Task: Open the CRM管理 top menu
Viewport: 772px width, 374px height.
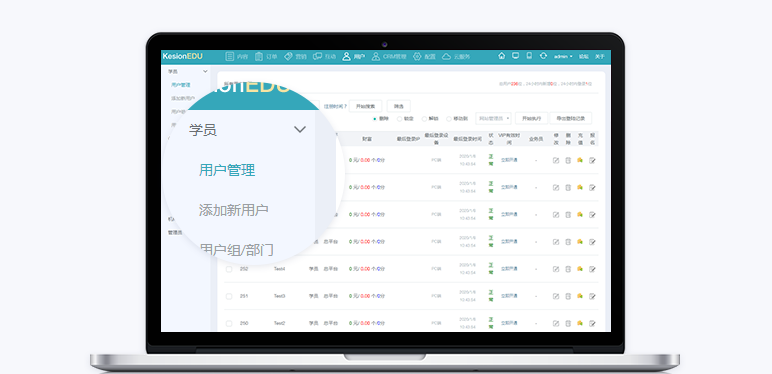Action: click(x=389, y=57)
